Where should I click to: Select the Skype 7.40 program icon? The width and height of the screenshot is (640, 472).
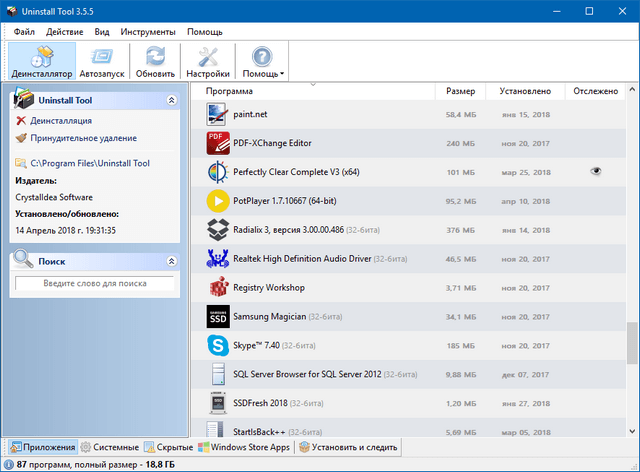pos(218,346)
